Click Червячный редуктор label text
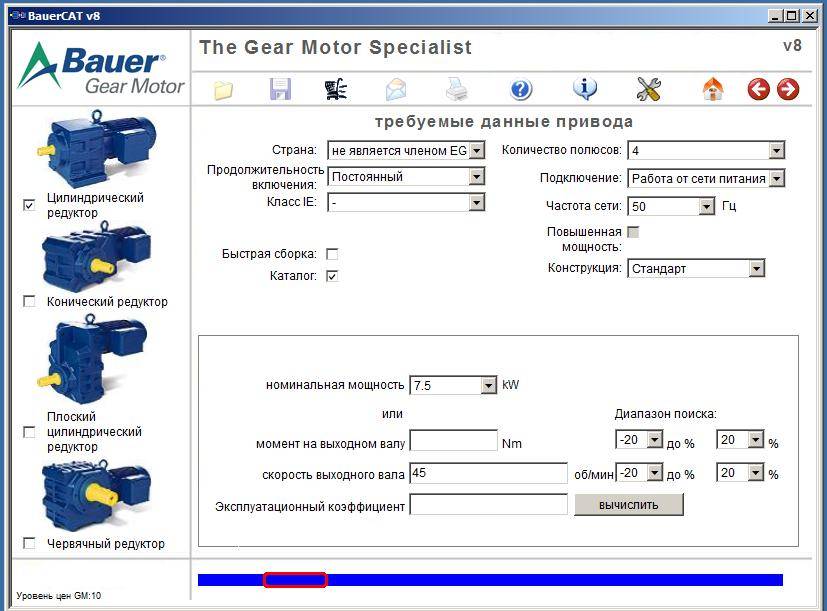 pyautogui.click(x=105, y=543)
